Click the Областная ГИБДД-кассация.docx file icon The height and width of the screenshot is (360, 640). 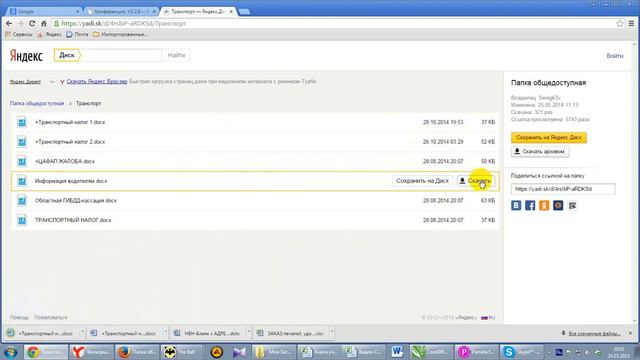[22, 200]
